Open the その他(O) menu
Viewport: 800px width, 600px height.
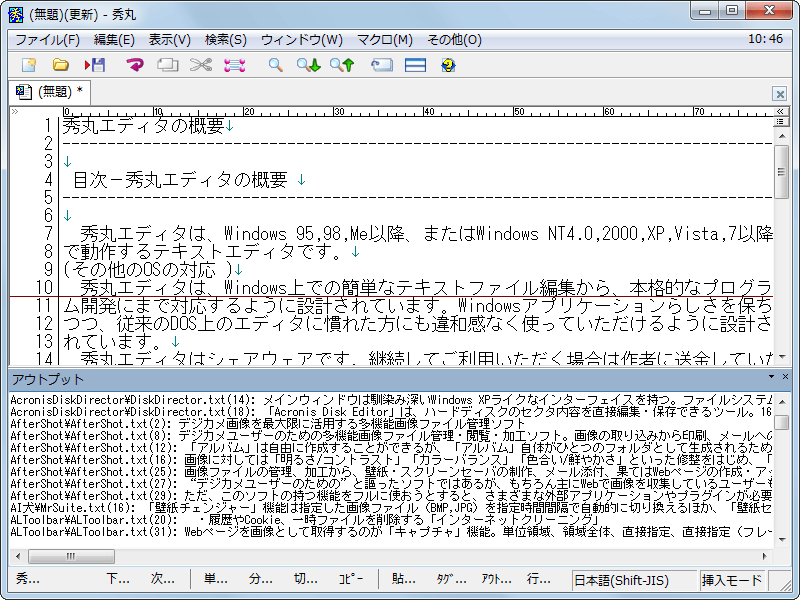(x=454, y=40)
